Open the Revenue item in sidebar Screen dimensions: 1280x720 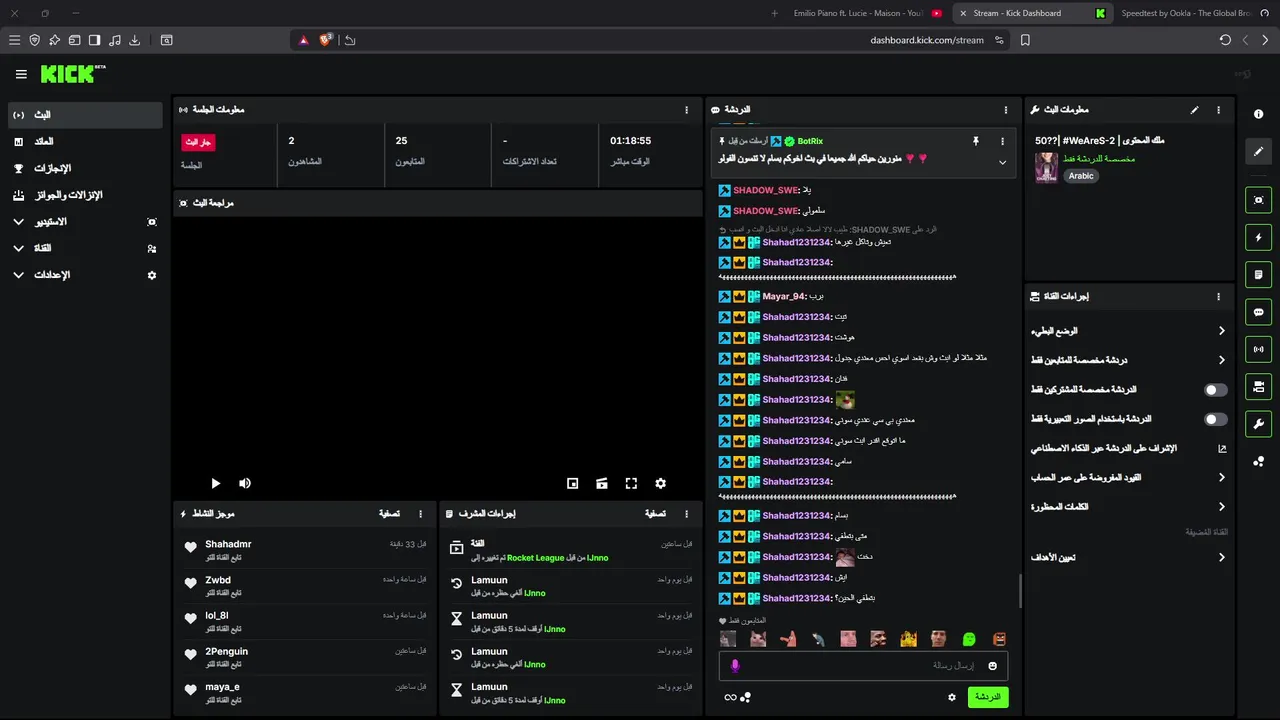click(x=84, y=142)
